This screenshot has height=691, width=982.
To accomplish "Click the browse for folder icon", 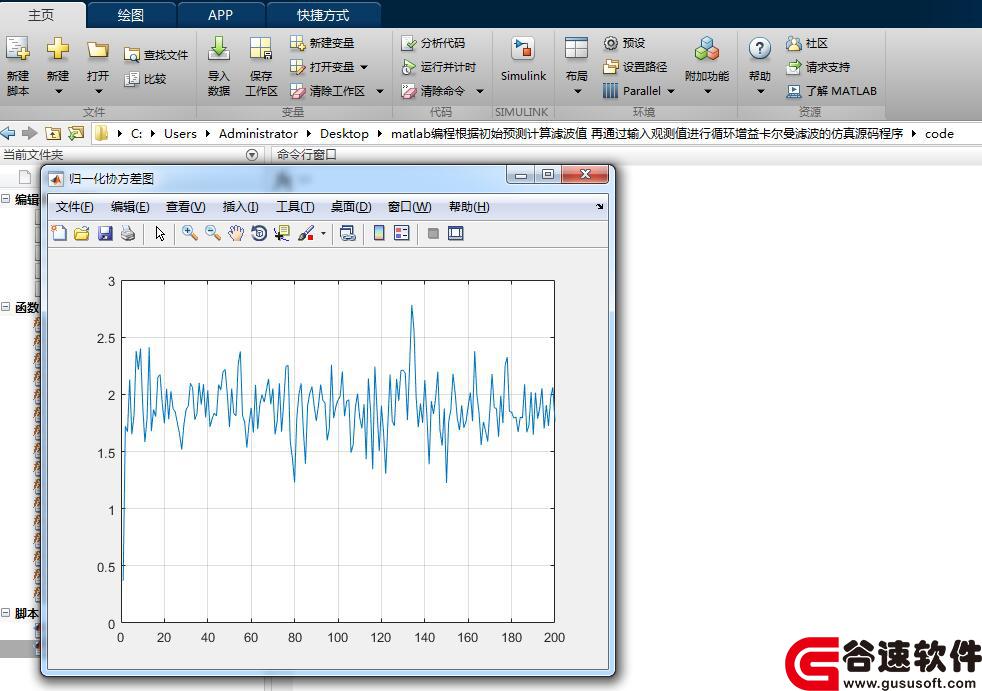I will [x=76, y=133].
